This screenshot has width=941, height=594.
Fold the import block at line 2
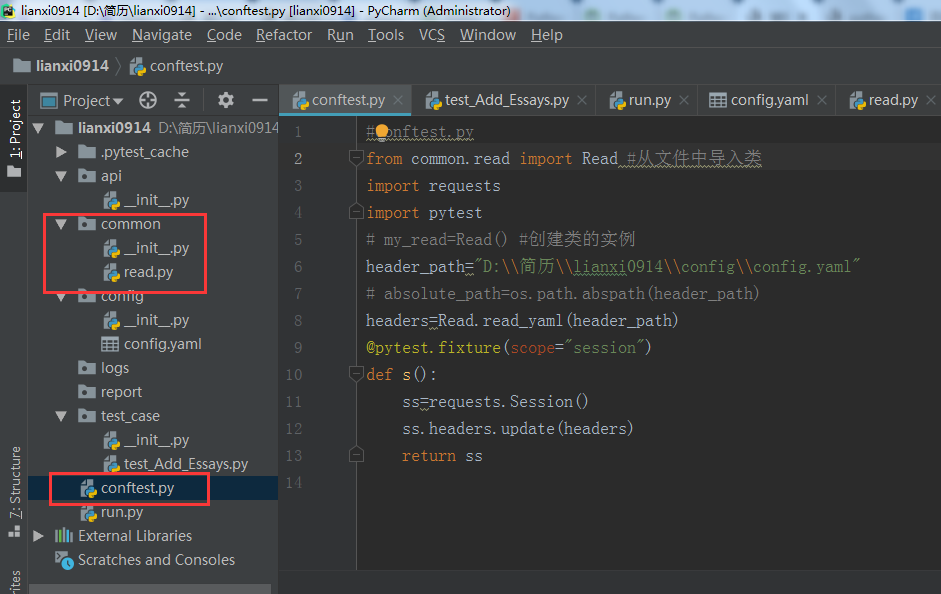356,158
